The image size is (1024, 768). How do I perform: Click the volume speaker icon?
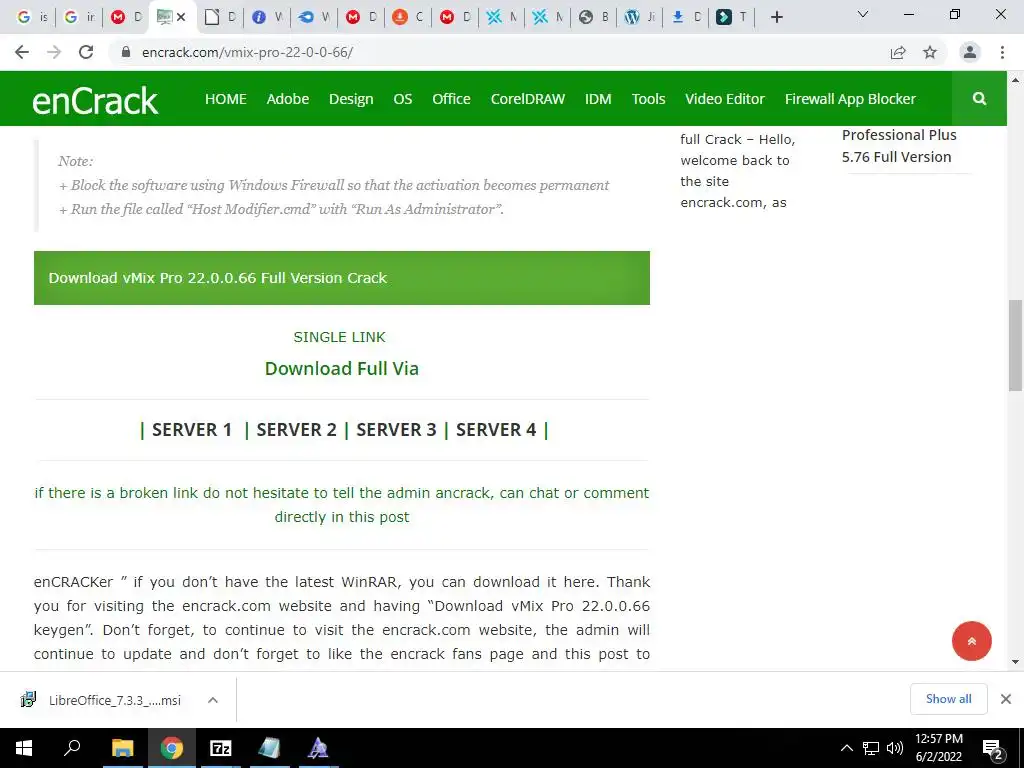(895, 748)
